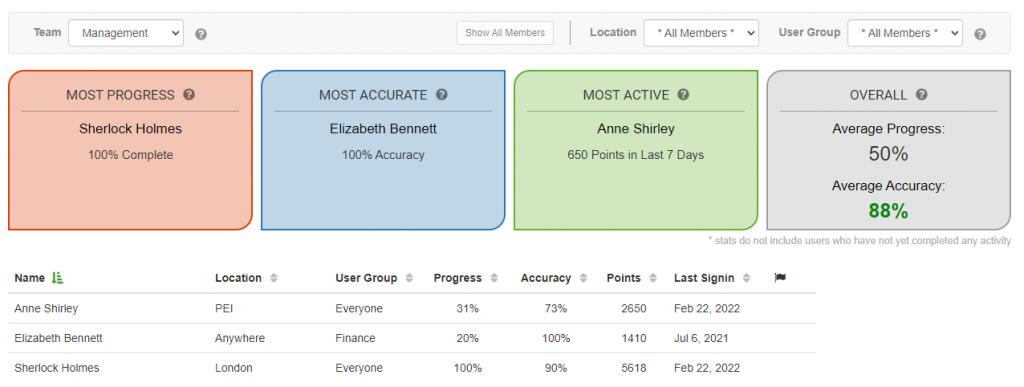Open the Location All Members dropdown
Screen dimensions: 1024x387
pyautogui.click(x=701, y=33)
